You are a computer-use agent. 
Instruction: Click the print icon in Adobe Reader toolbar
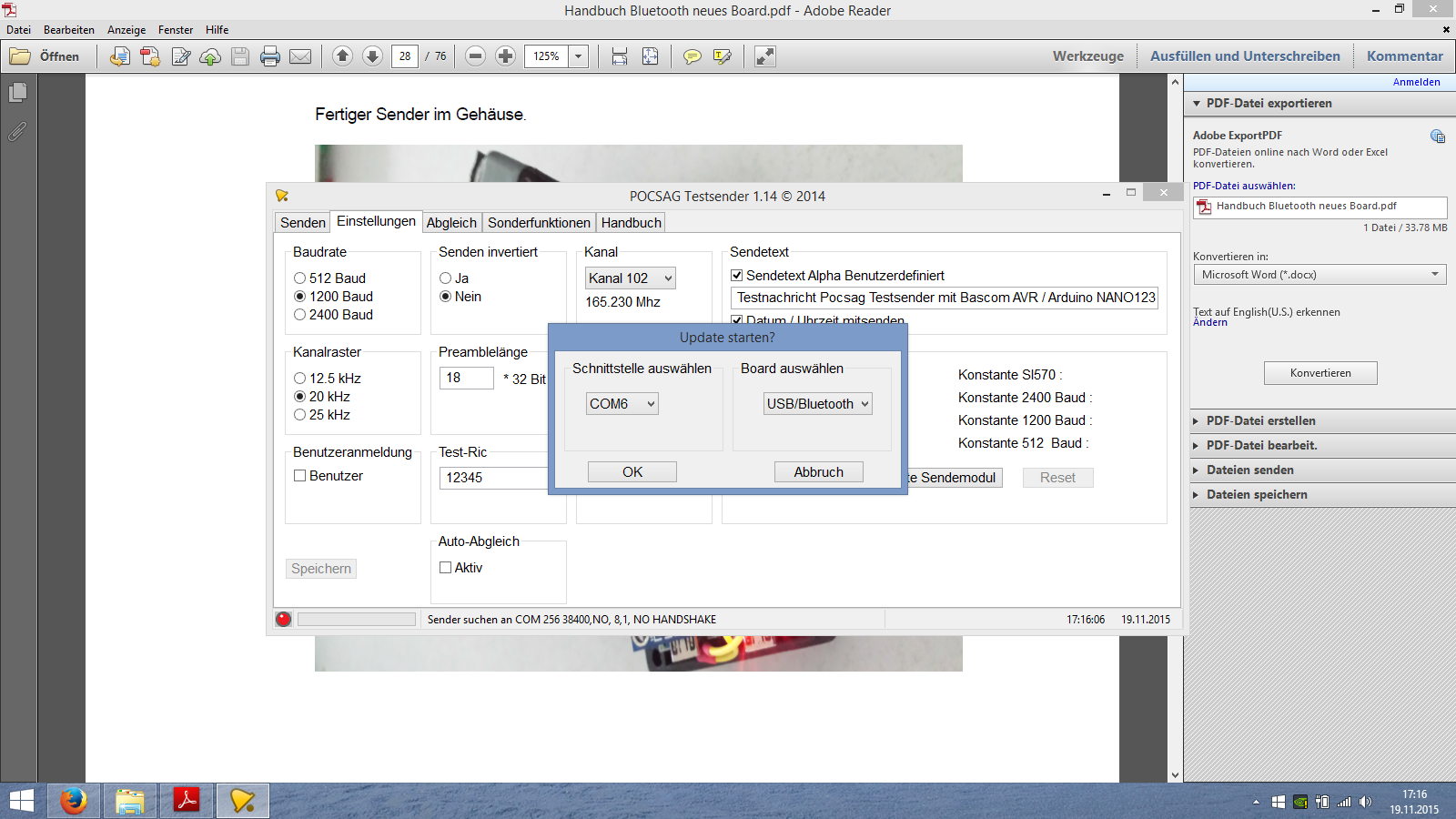270,56
